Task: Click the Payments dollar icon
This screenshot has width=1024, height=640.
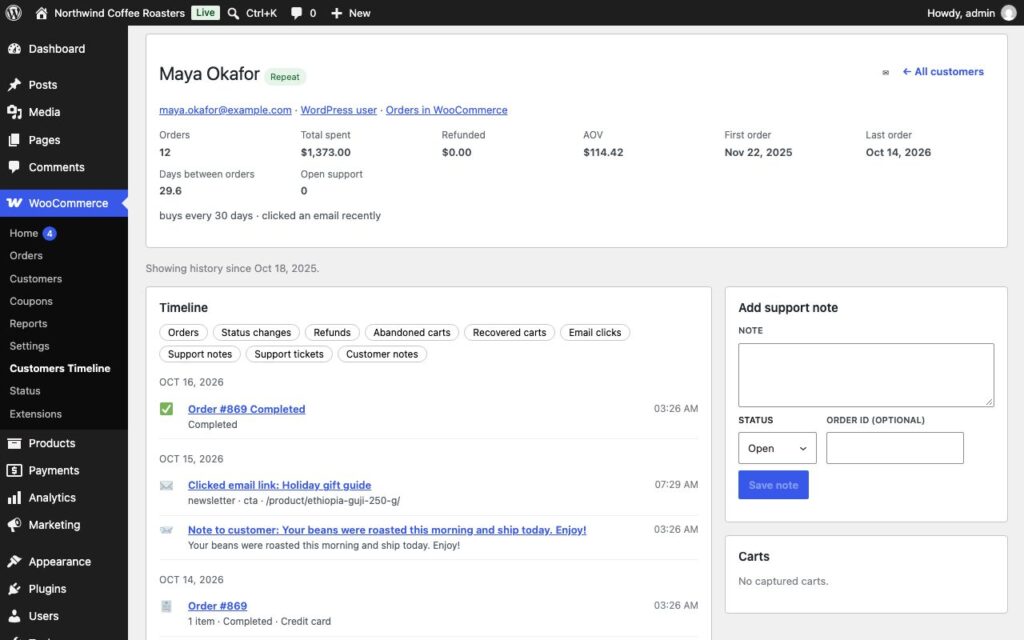Action: [x=14, y=470]
